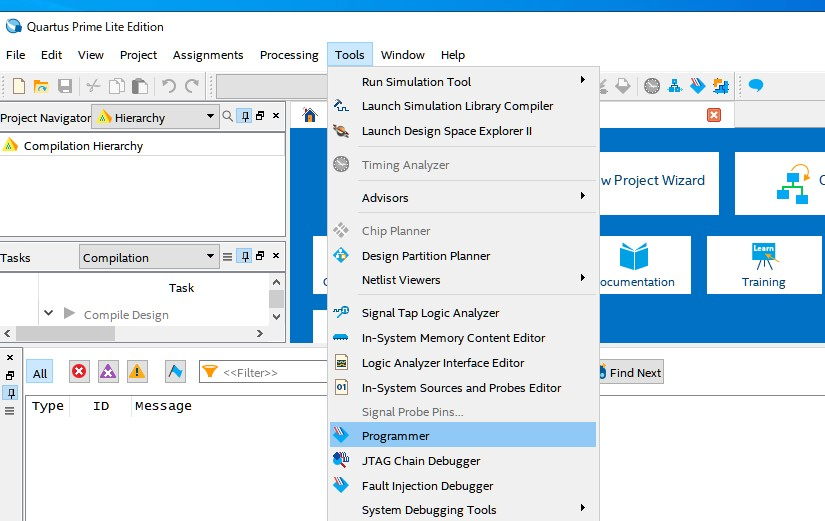825x521 pixels.
Task: Click the message Filter input field
Action: (263, 373)
